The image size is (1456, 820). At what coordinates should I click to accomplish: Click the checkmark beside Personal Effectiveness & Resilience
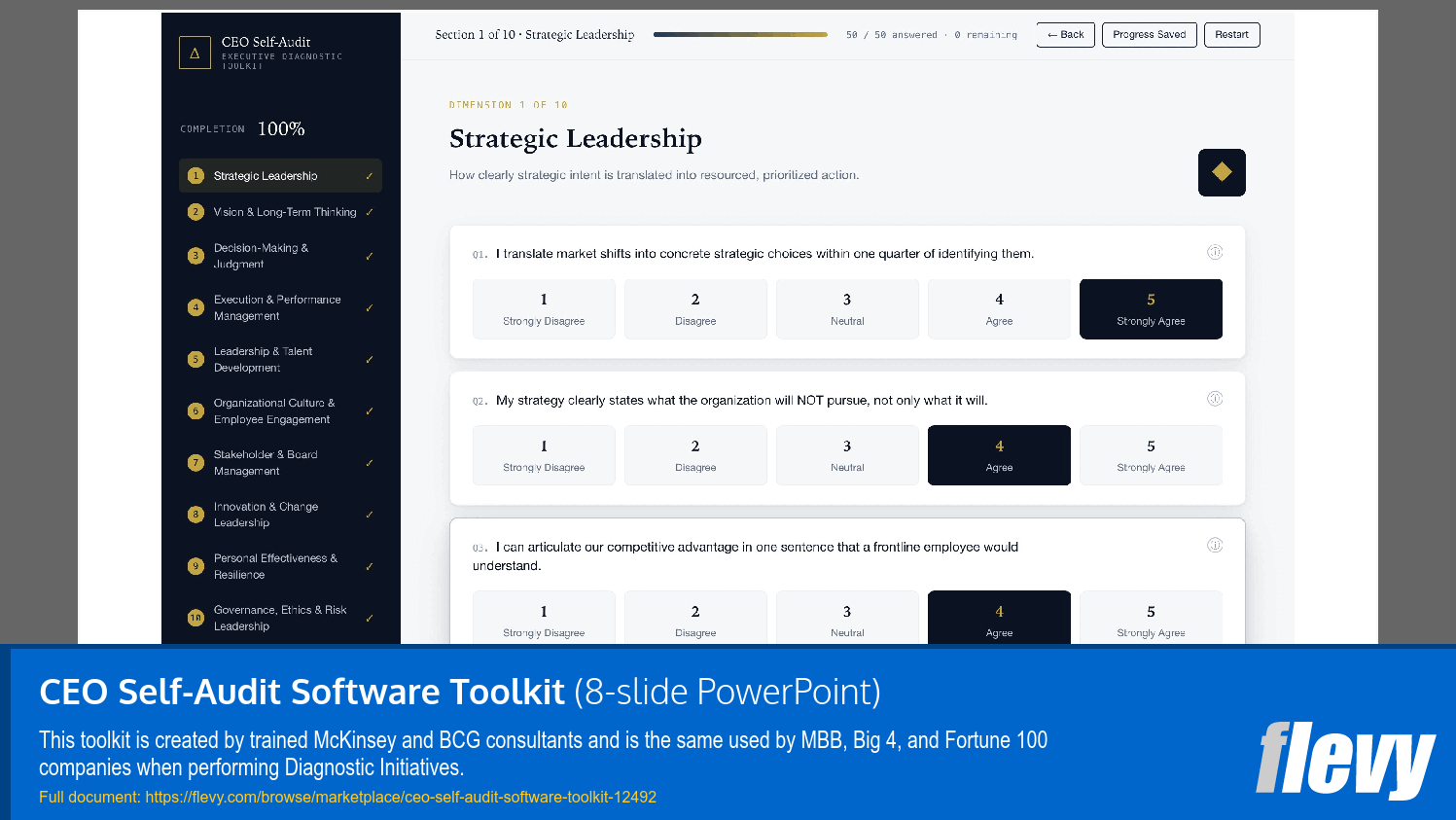(370, 566)
